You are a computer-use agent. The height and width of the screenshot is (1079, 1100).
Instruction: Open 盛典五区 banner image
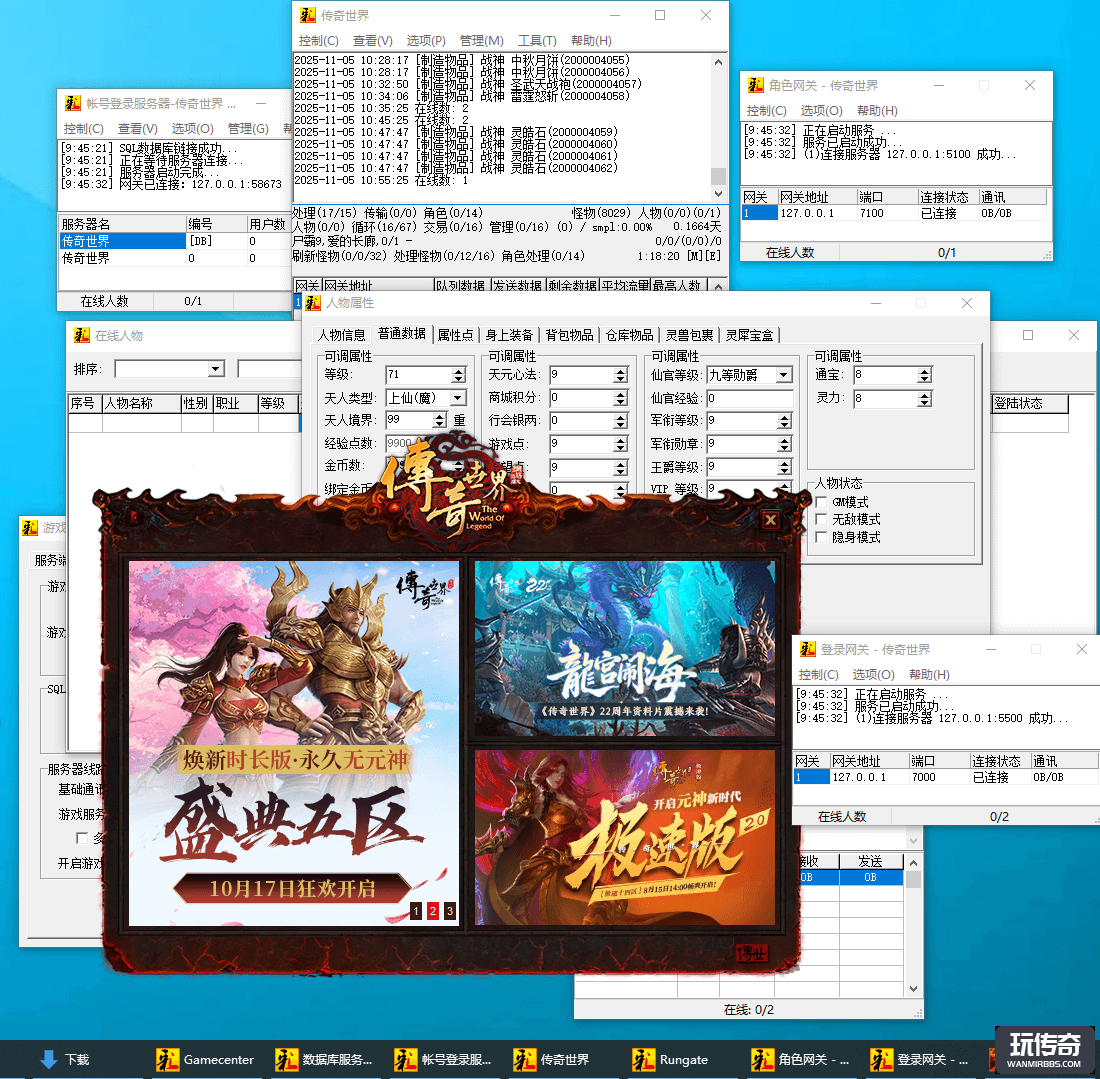tap(294, 743)
